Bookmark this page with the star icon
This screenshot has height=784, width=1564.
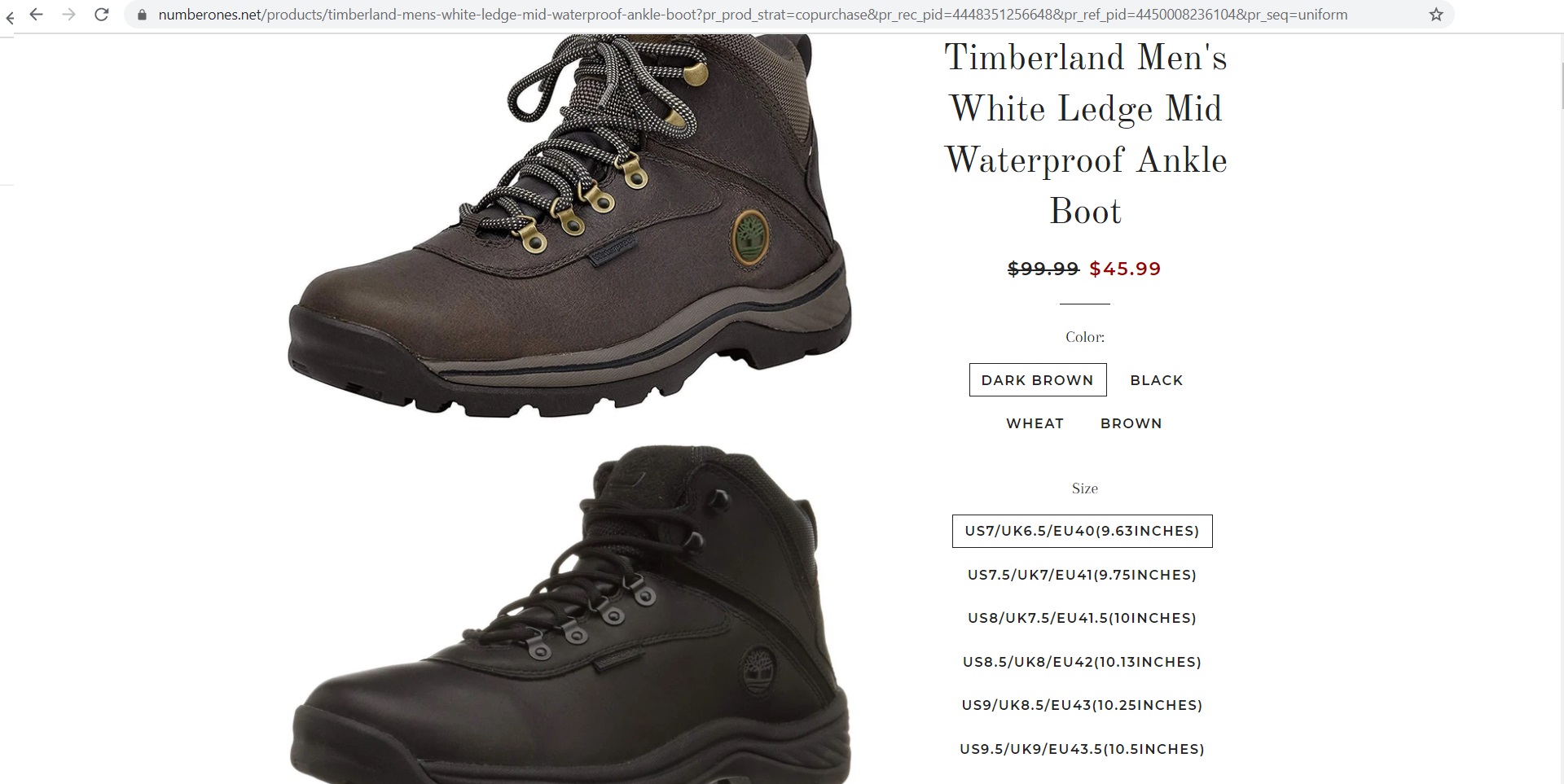1436,15
